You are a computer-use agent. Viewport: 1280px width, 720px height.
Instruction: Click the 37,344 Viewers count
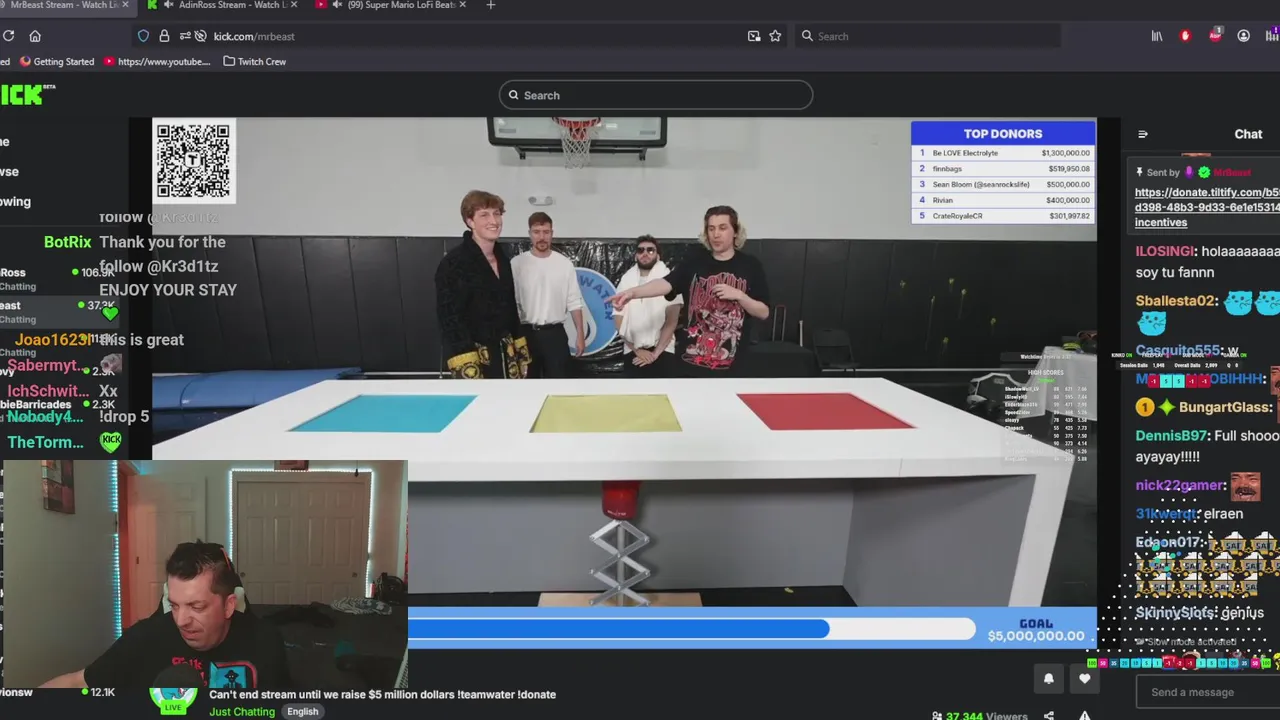click(x=979, y=716)
